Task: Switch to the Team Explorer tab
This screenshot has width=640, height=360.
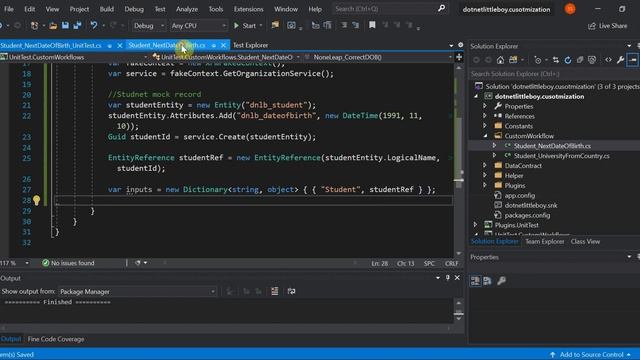Action: [544, 242]
